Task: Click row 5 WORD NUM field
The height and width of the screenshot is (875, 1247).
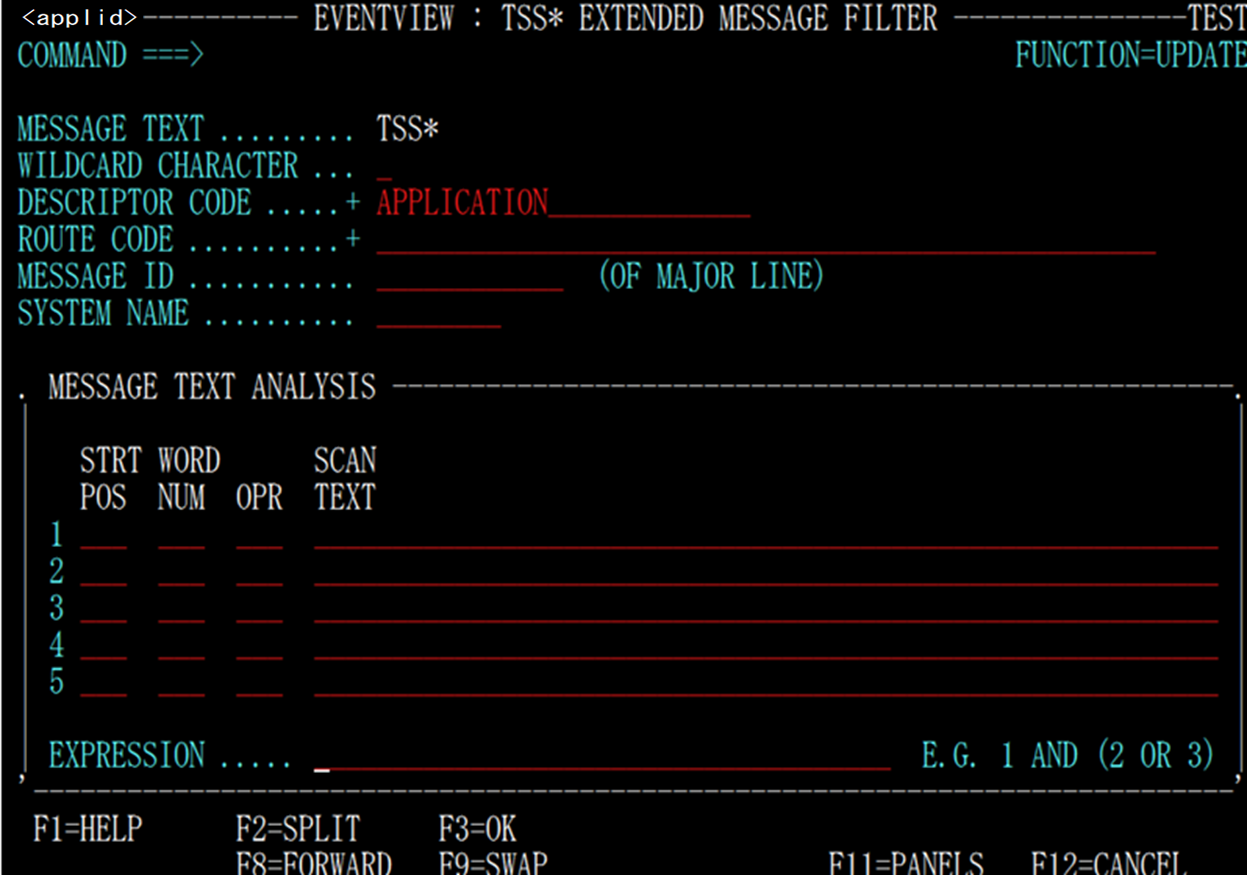Action: (181, 682)
